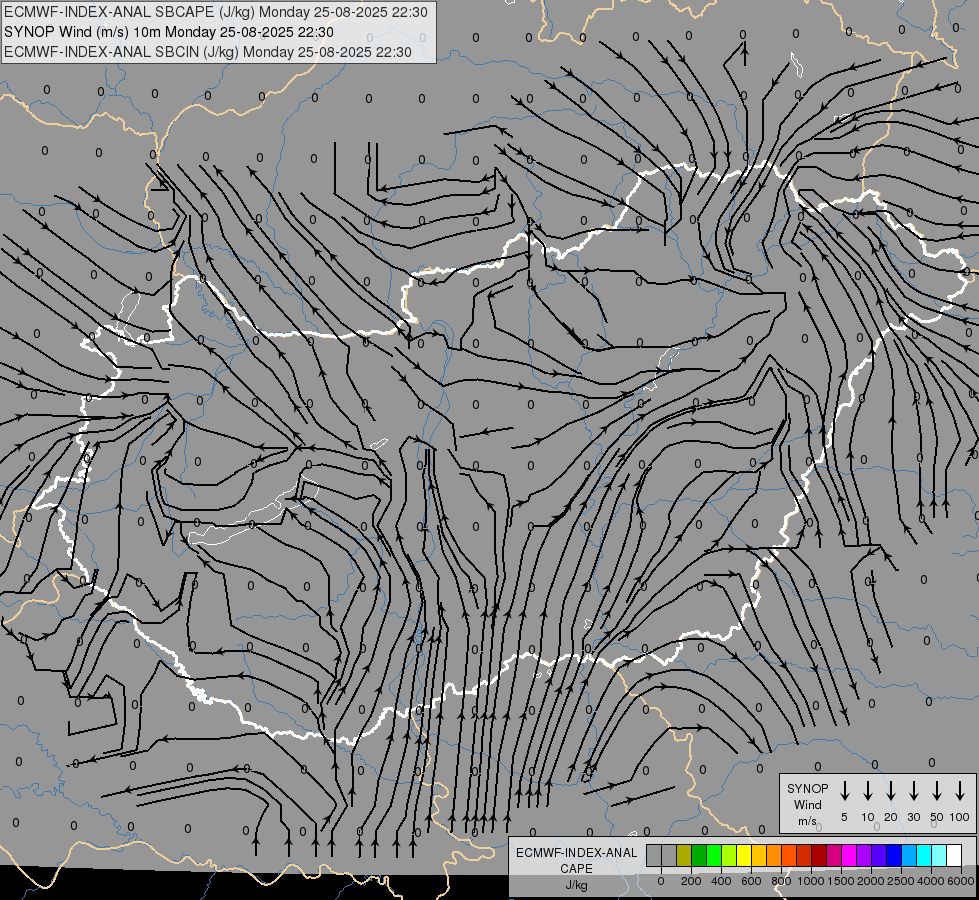The height and width of the screenshot is (900, 979).
Task: Select the gold CAPE swatch
Action: (759, 855)
